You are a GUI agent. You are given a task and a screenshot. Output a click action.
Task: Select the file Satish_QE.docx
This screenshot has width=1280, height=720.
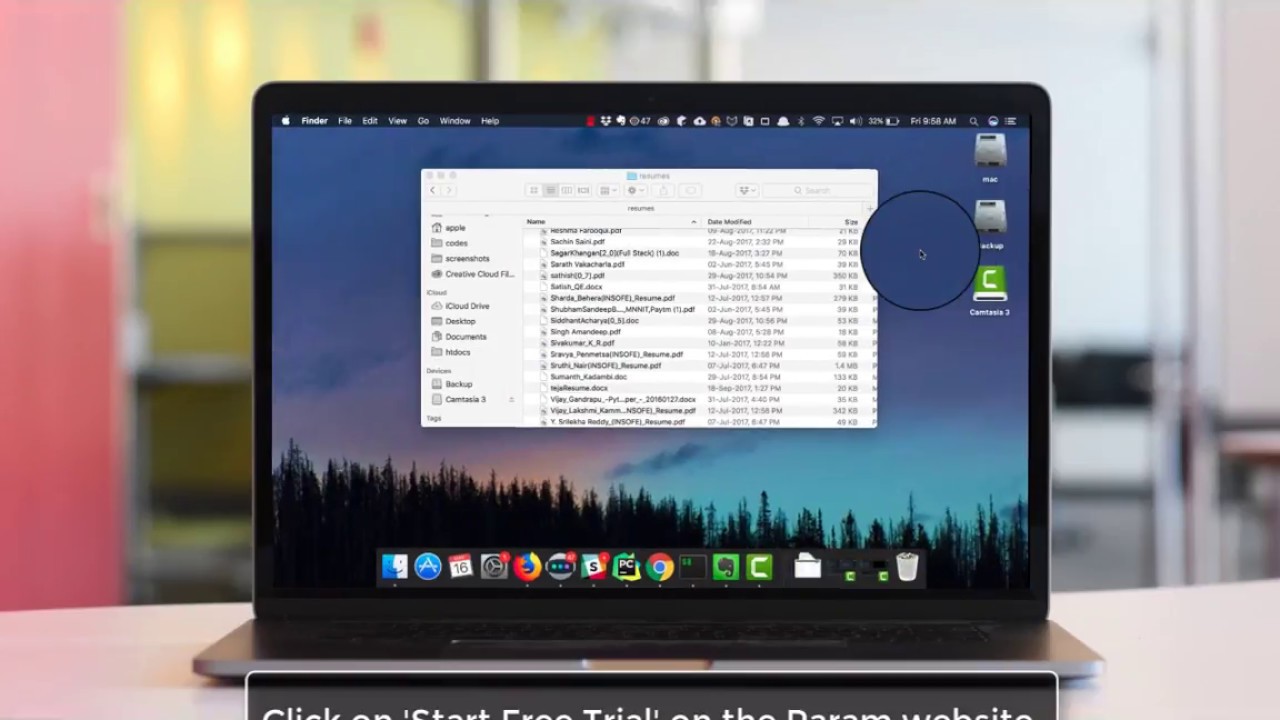click(576, 287)
